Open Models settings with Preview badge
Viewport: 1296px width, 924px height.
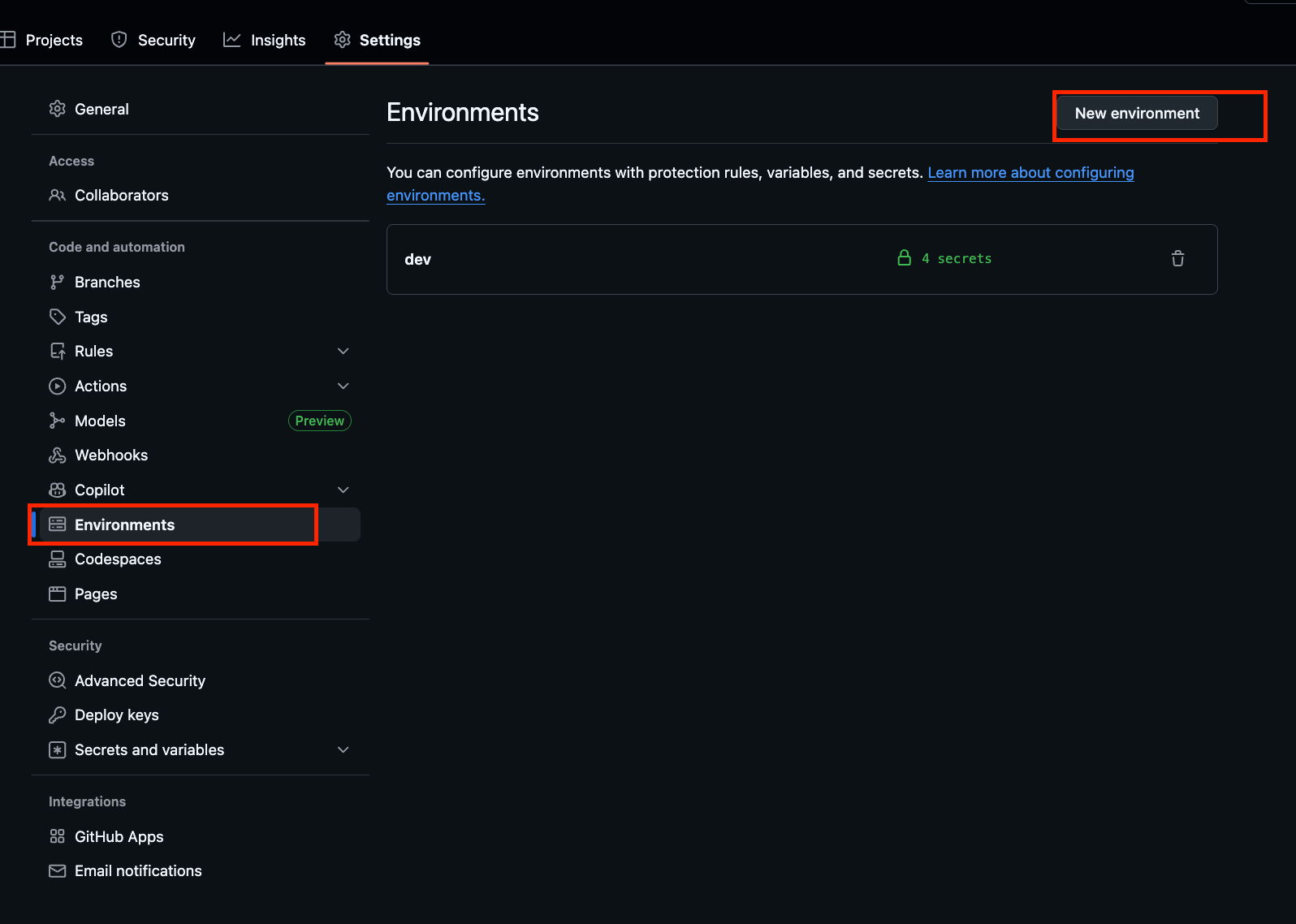(x=101, y=421)
